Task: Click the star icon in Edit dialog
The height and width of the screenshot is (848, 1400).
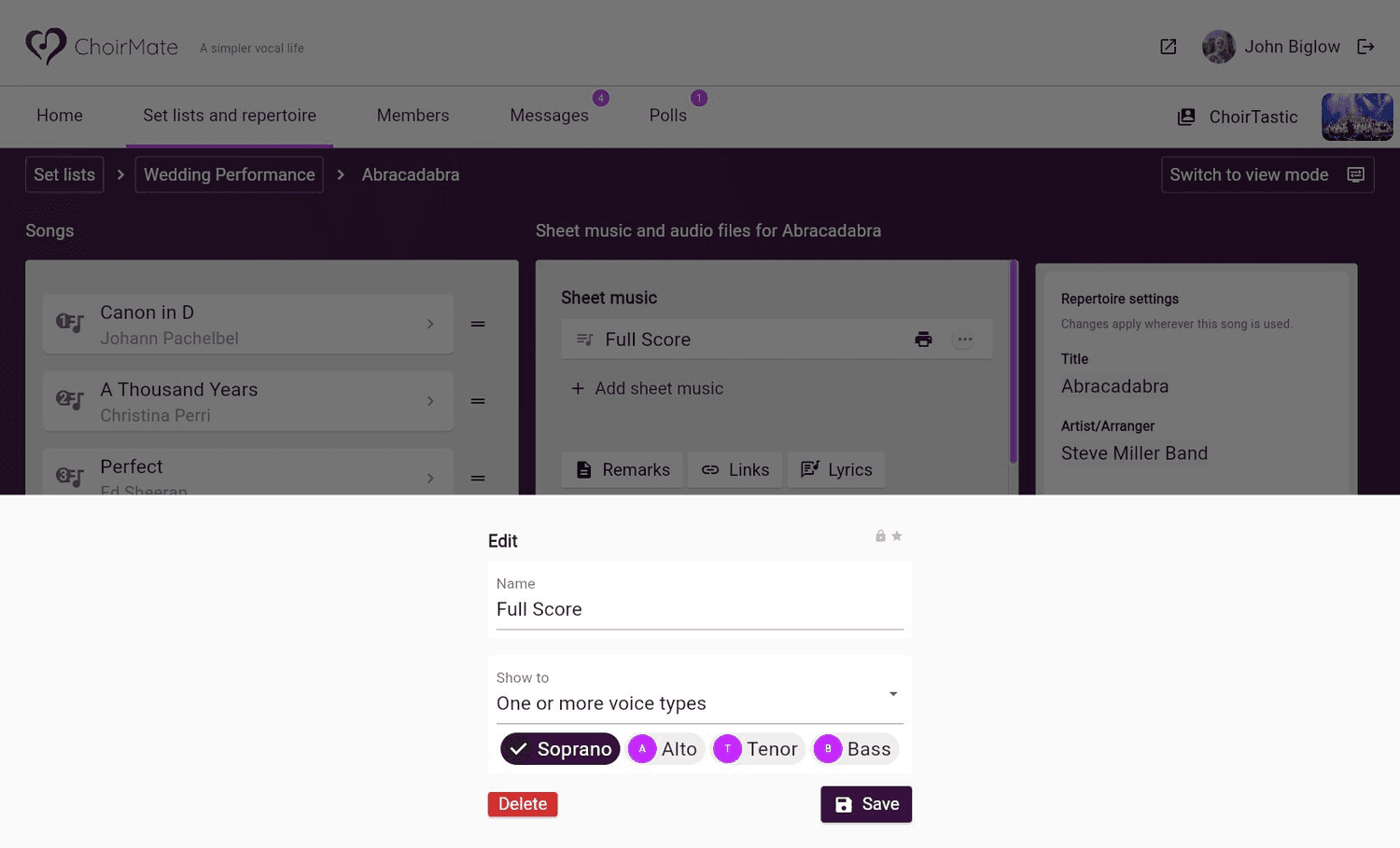Action: click(897, 535)
